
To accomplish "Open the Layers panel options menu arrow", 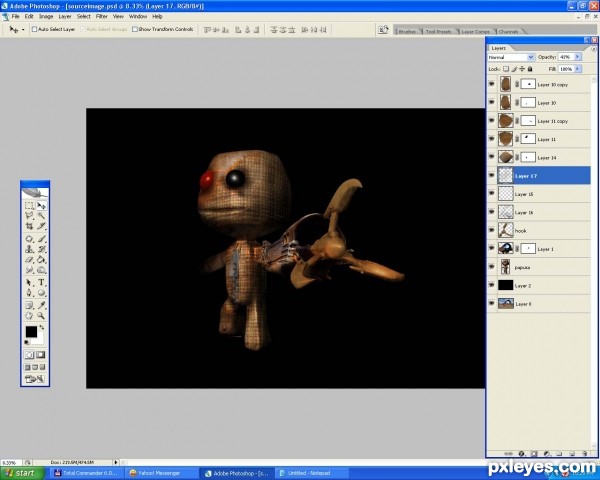I will (x=593, y=49).
